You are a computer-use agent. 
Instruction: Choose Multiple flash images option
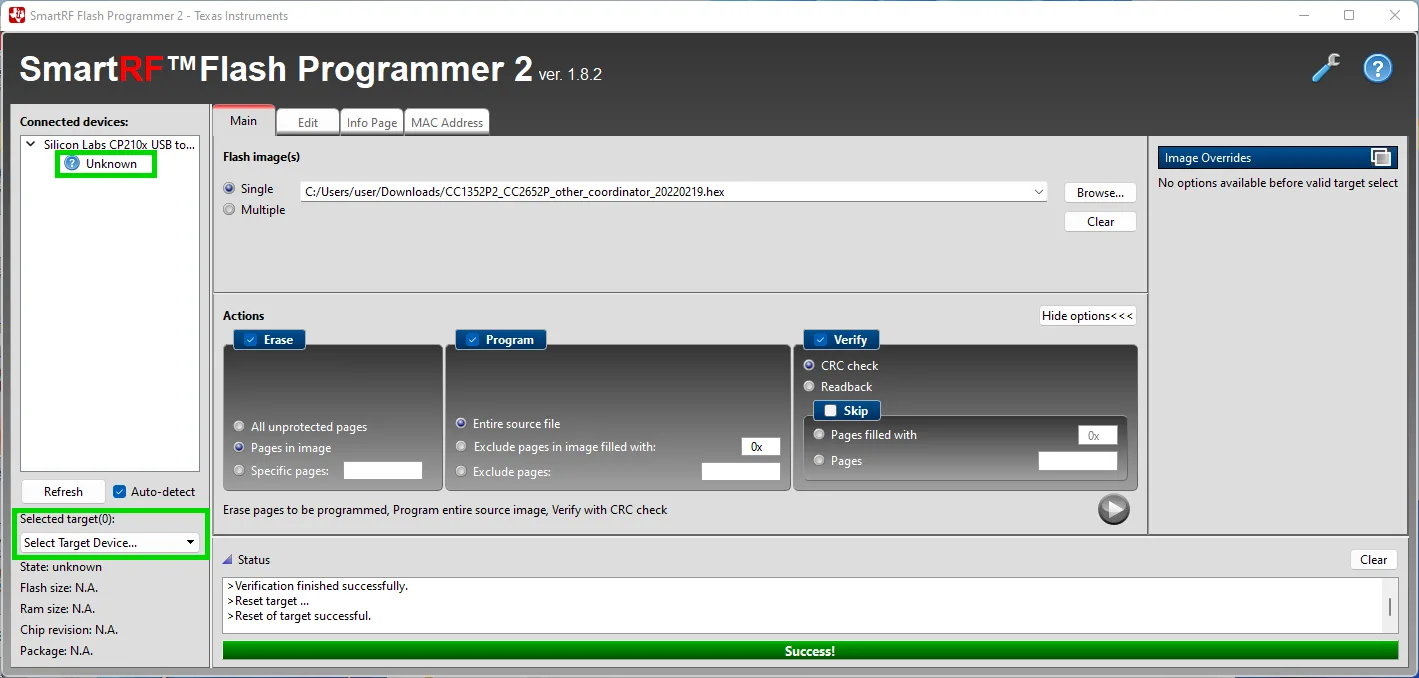click(230, 210)
